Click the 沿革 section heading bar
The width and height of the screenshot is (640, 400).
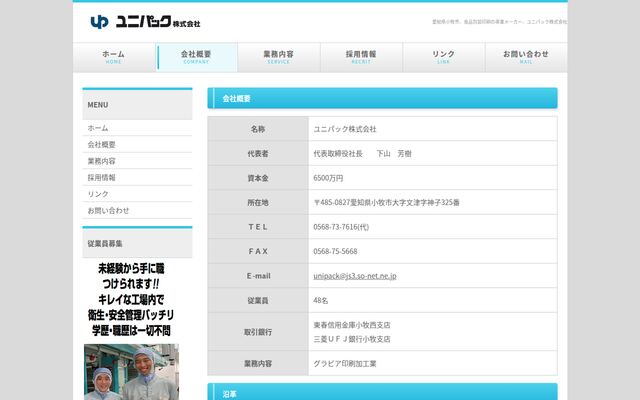pyautogui.click(x=382, y=392)
